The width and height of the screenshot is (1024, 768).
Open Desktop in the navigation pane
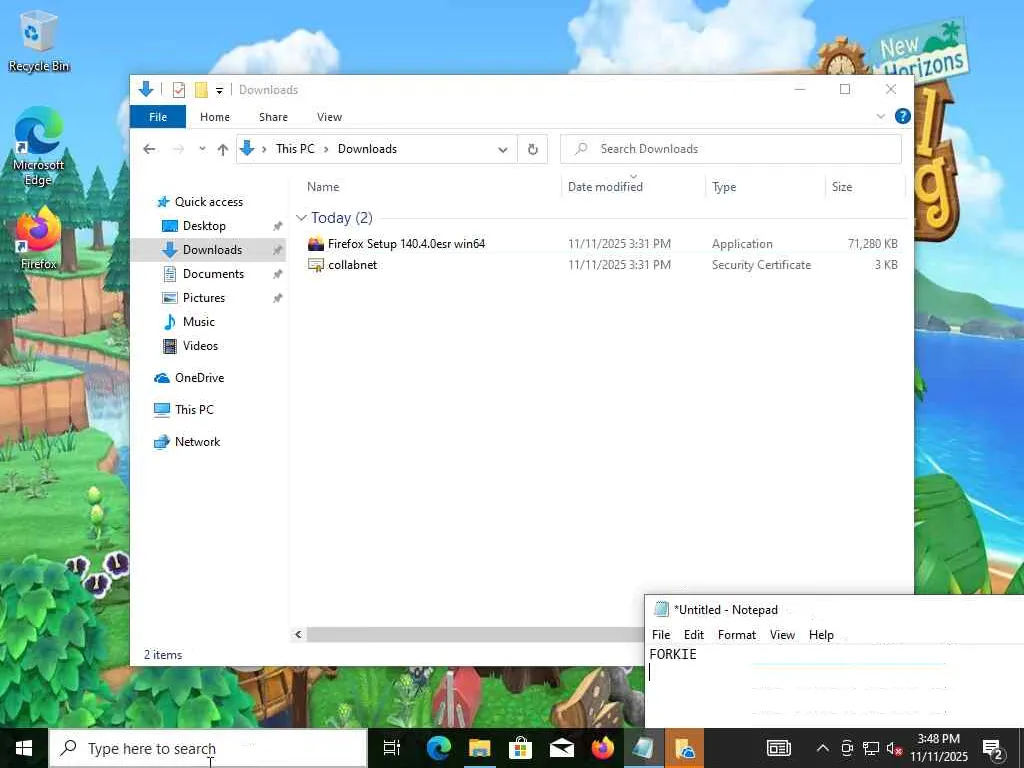(204, 226)
